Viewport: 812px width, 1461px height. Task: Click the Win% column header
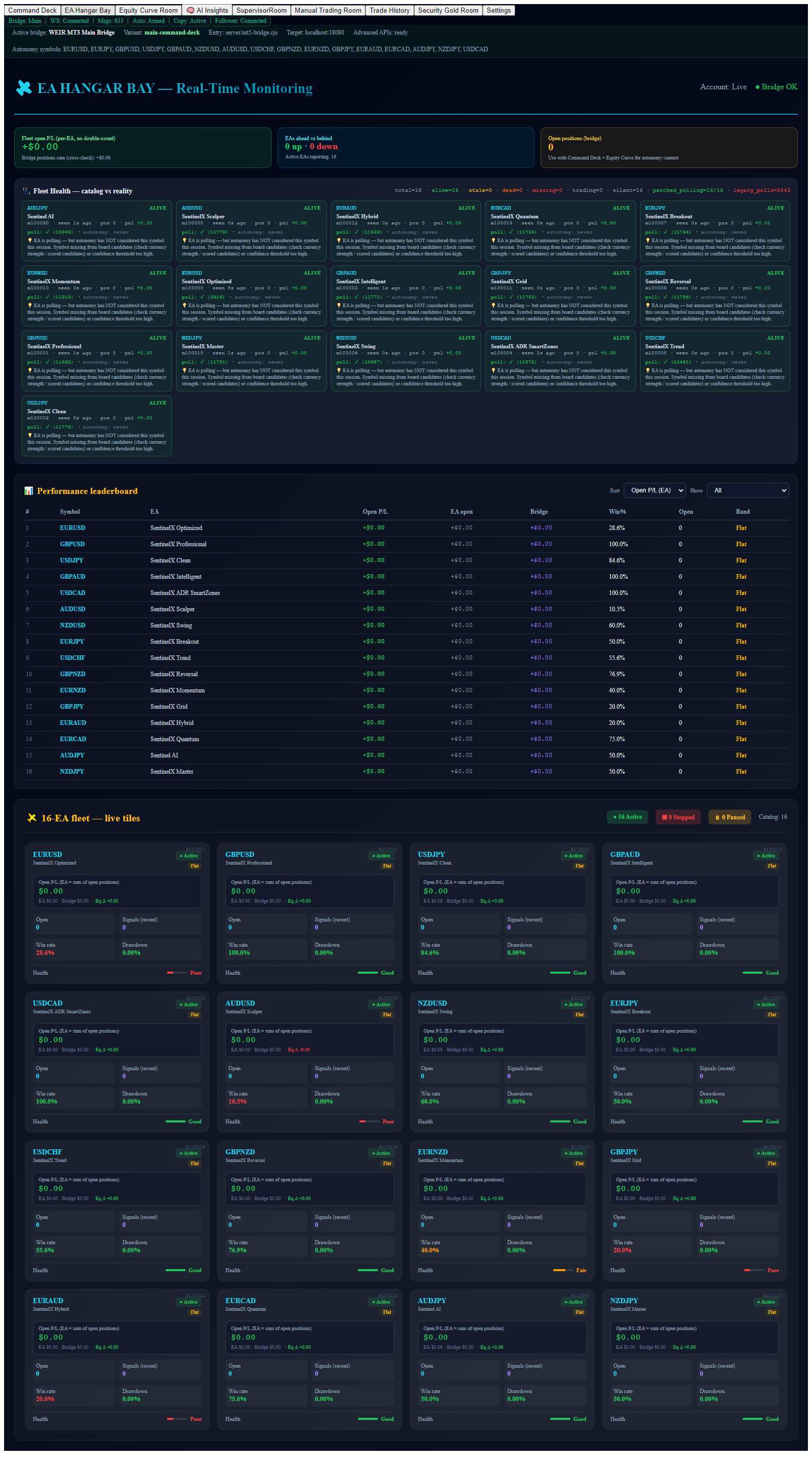pyautogui.click(x=618, y=512)
